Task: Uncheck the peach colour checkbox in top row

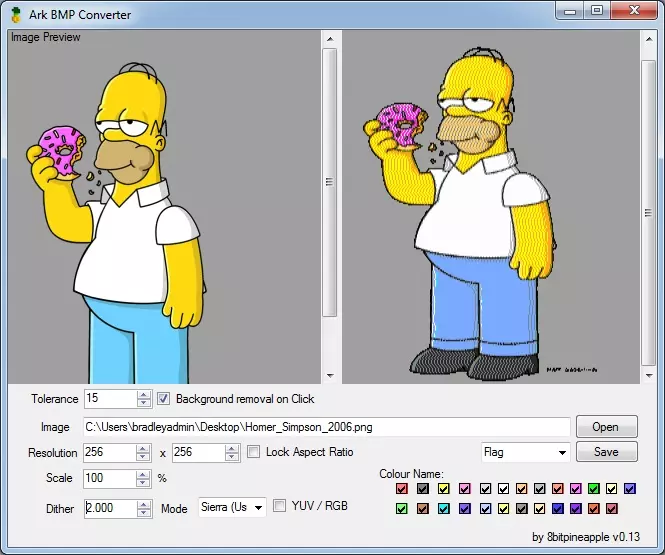Action: pyautogui.click(x=522, y=488)
